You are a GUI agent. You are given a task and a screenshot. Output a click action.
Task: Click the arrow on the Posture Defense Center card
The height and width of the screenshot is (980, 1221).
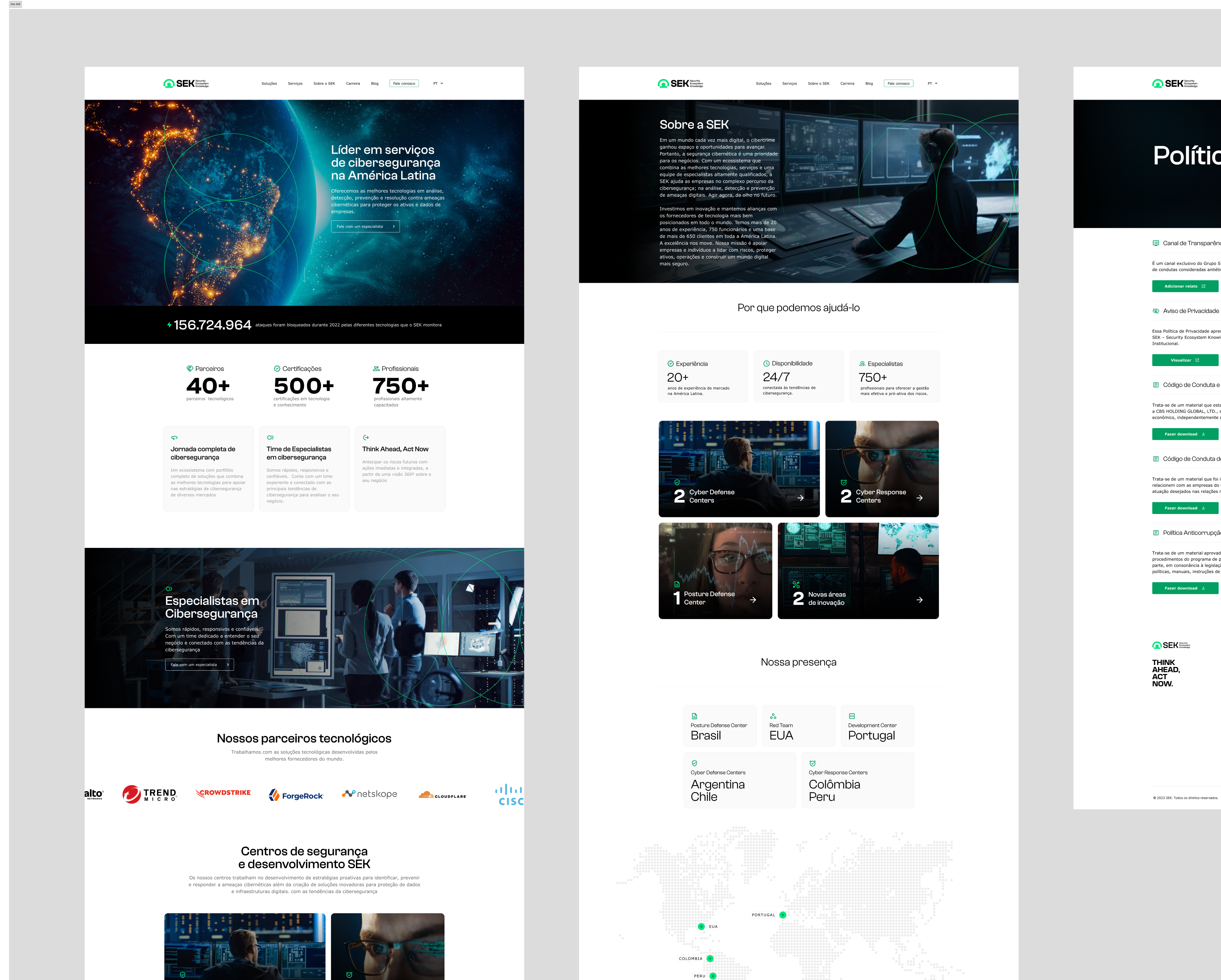click(753, 599)
